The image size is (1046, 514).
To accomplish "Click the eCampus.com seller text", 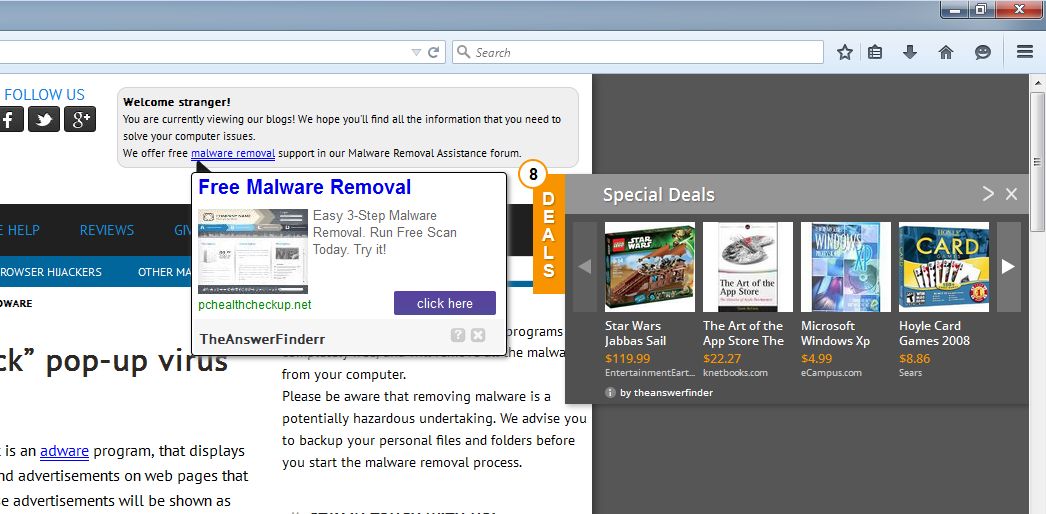I will 831,373.
